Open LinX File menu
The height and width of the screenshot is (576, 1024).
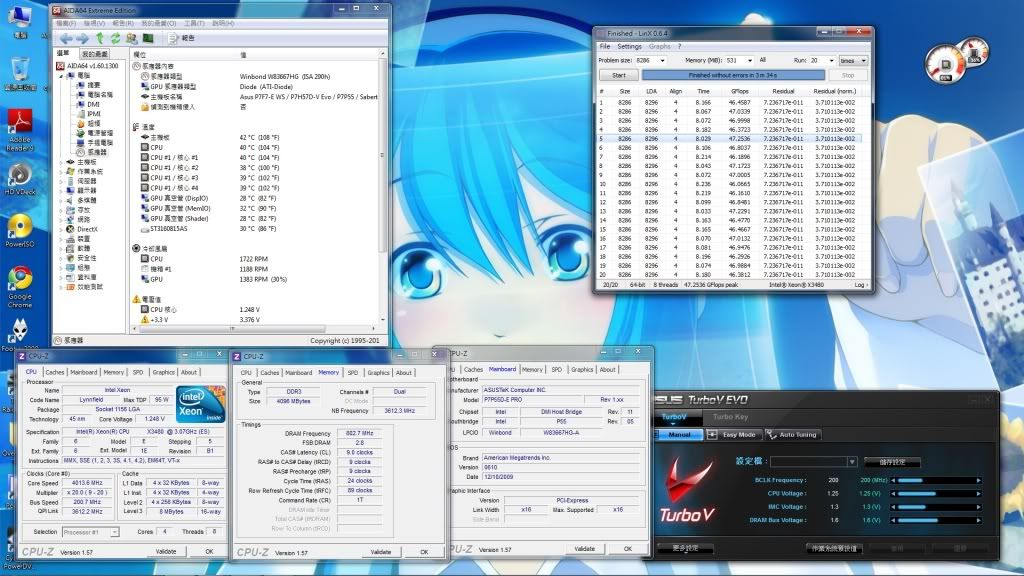tap(605, 46)
